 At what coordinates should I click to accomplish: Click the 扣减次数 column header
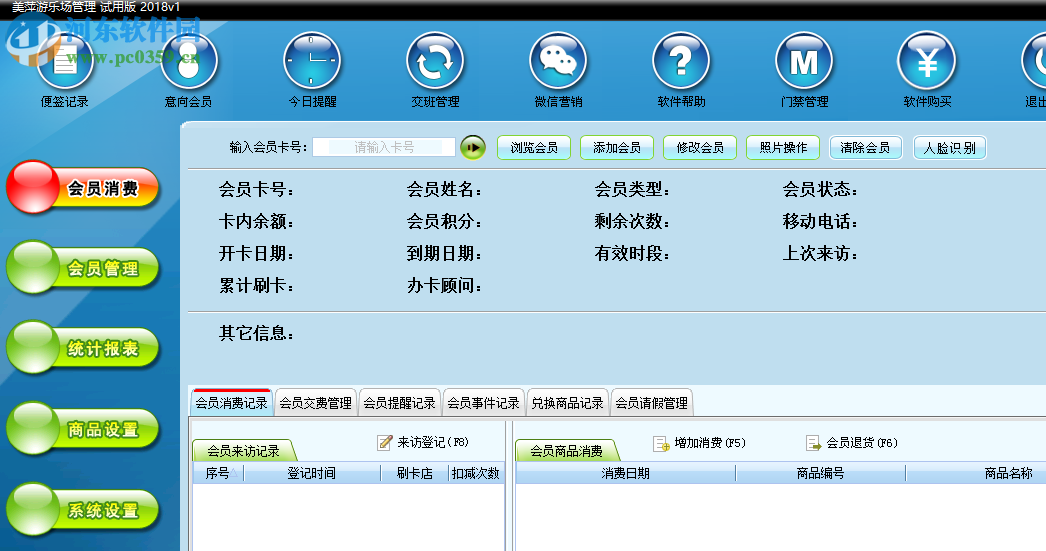coord(476,473)
